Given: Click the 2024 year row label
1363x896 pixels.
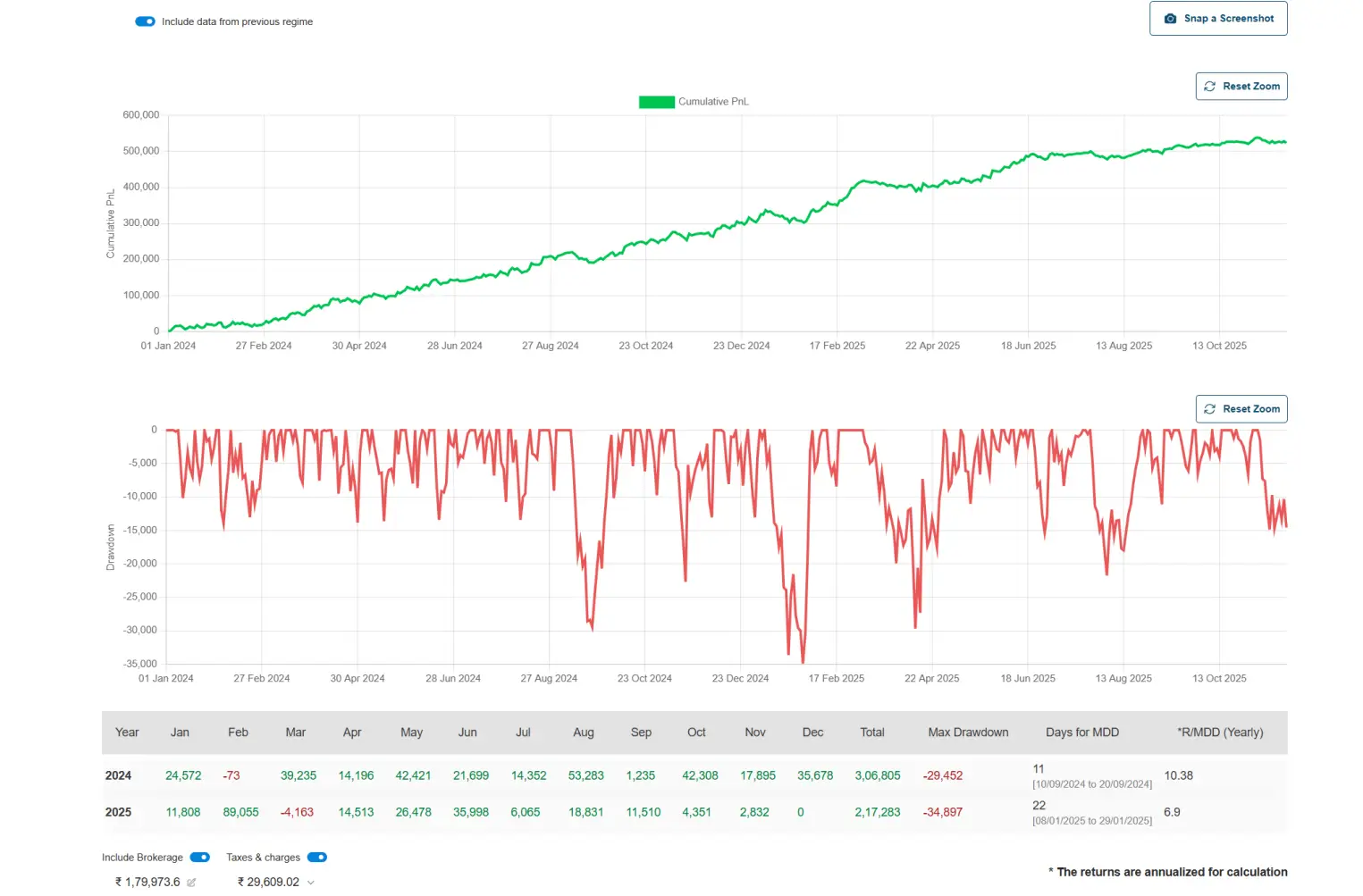Looking at the screenshot, I should [x=119, y=775].
